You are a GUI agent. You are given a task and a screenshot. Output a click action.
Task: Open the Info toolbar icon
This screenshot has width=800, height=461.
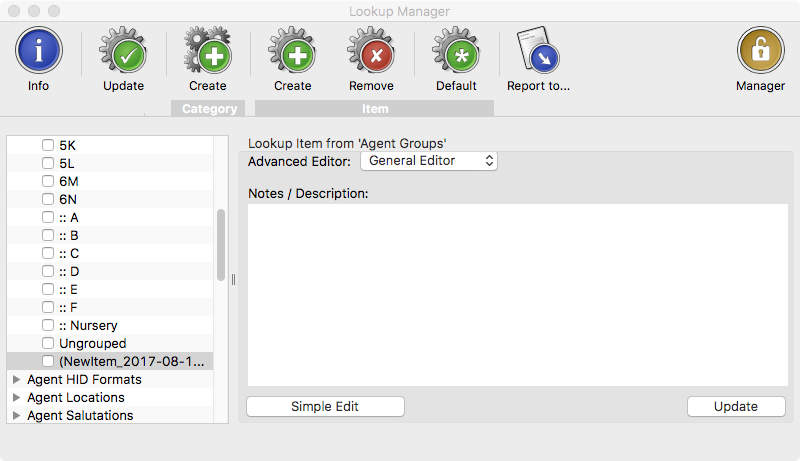(39, 50)
